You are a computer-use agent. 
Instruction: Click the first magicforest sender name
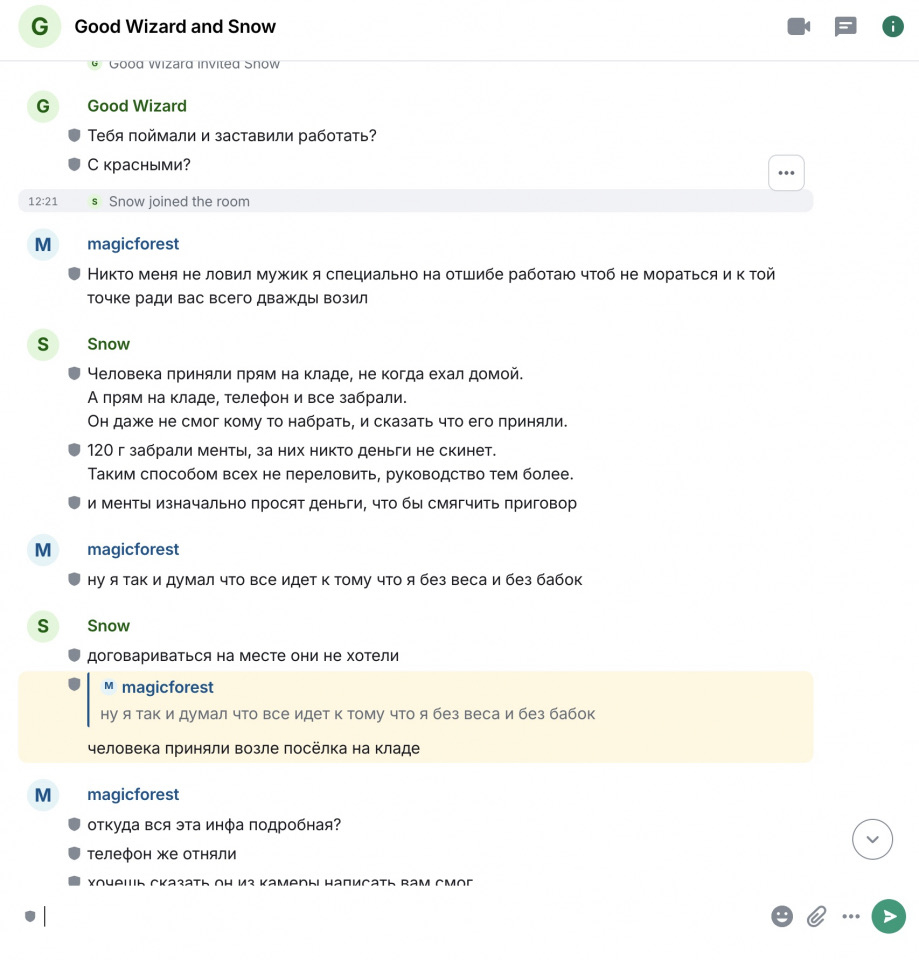pyautogui.click(x=133, y=244)
